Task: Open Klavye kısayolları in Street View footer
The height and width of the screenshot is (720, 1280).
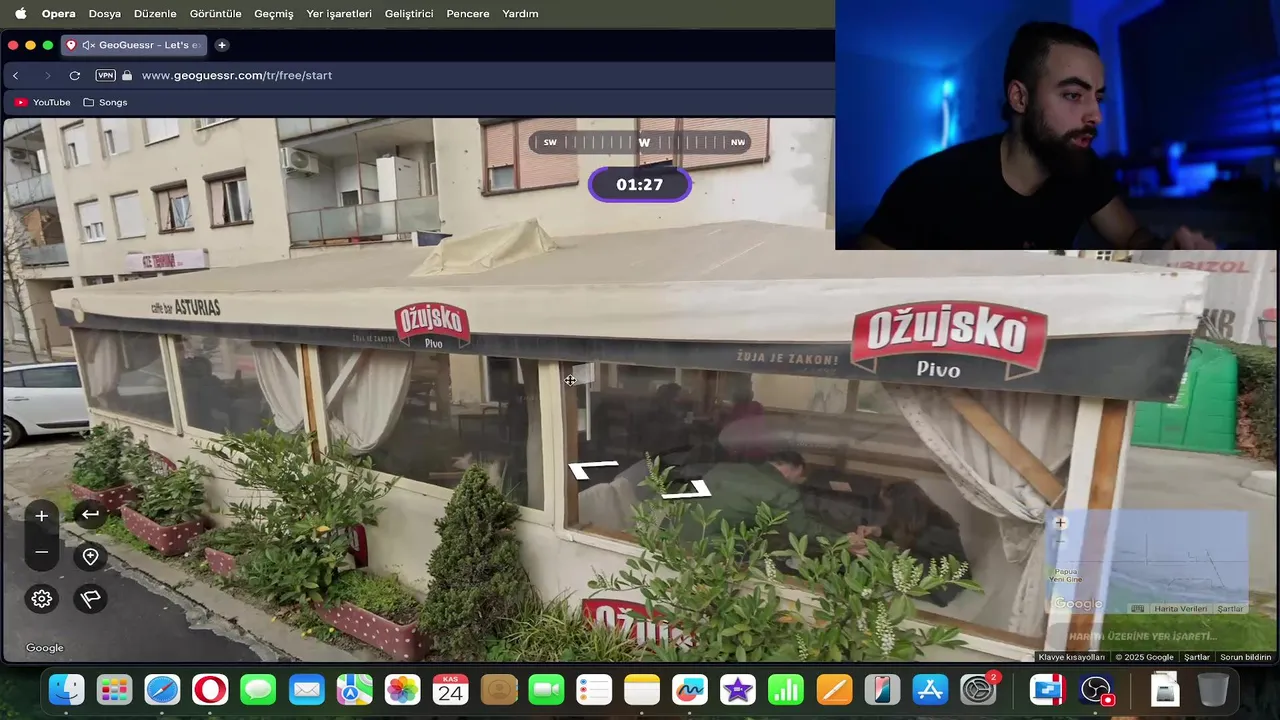Action: [1072, 657]
